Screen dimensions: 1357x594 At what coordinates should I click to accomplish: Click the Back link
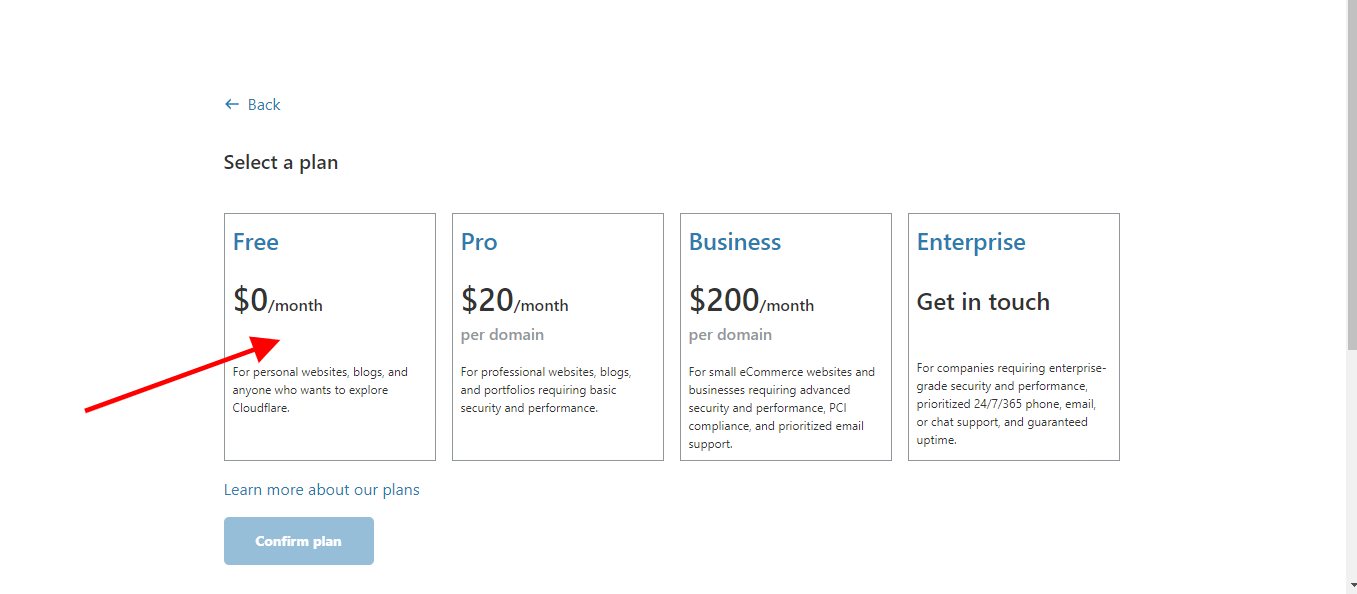click(262, 104)
